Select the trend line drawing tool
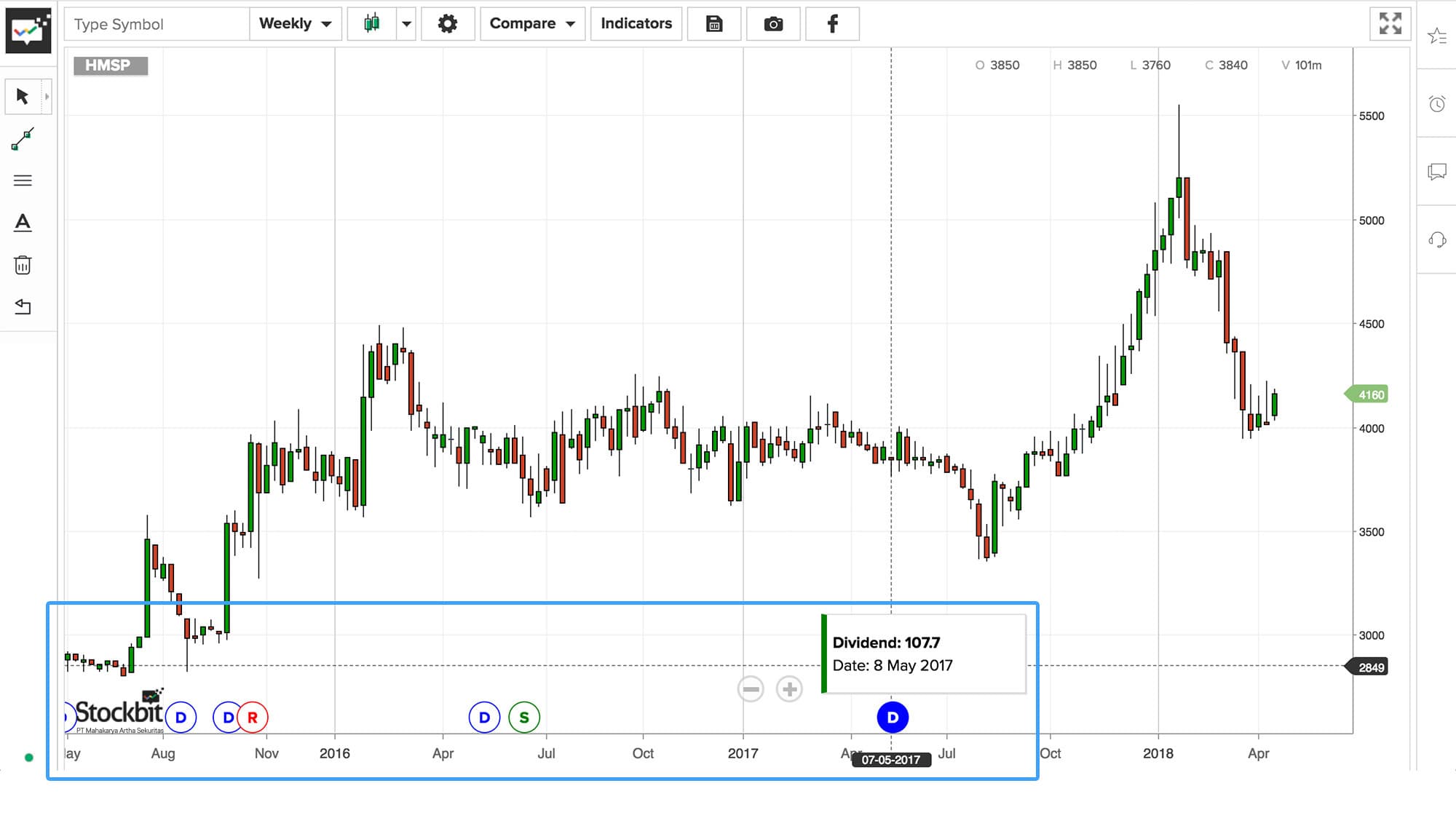This screenshot has height=826, width=1456. pyautogui.click(x=23, y=139)
